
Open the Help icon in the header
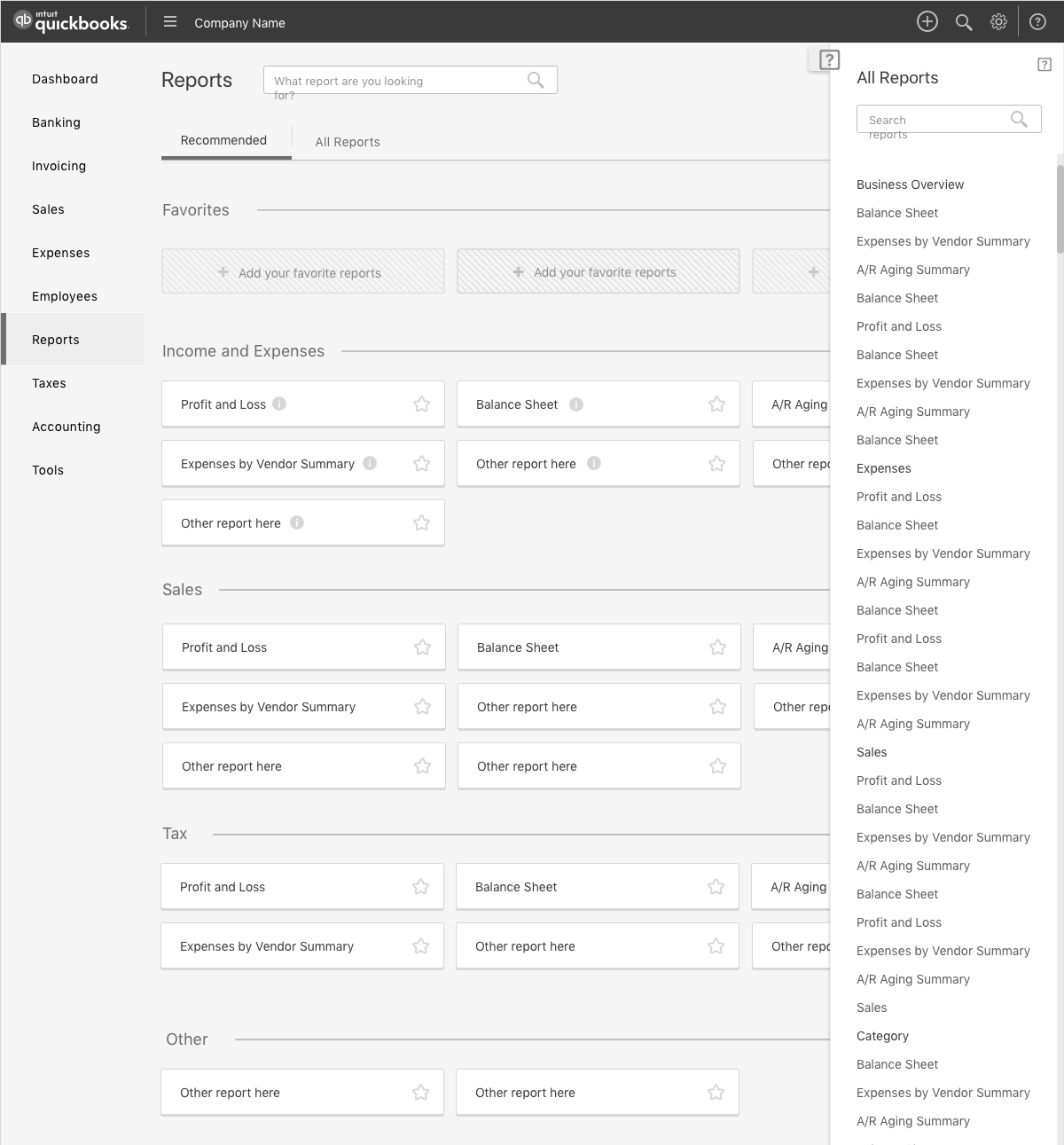(x=1037, y=22)
